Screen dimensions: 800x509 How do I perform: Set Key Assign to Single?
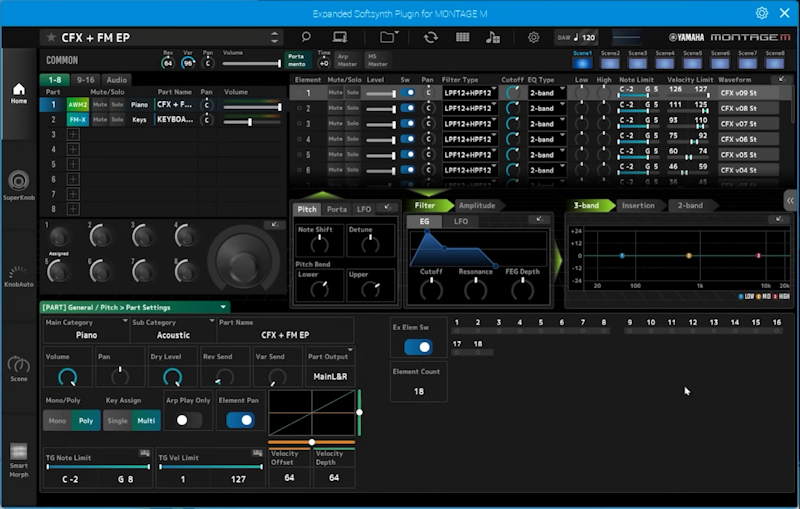click(117, 421)
